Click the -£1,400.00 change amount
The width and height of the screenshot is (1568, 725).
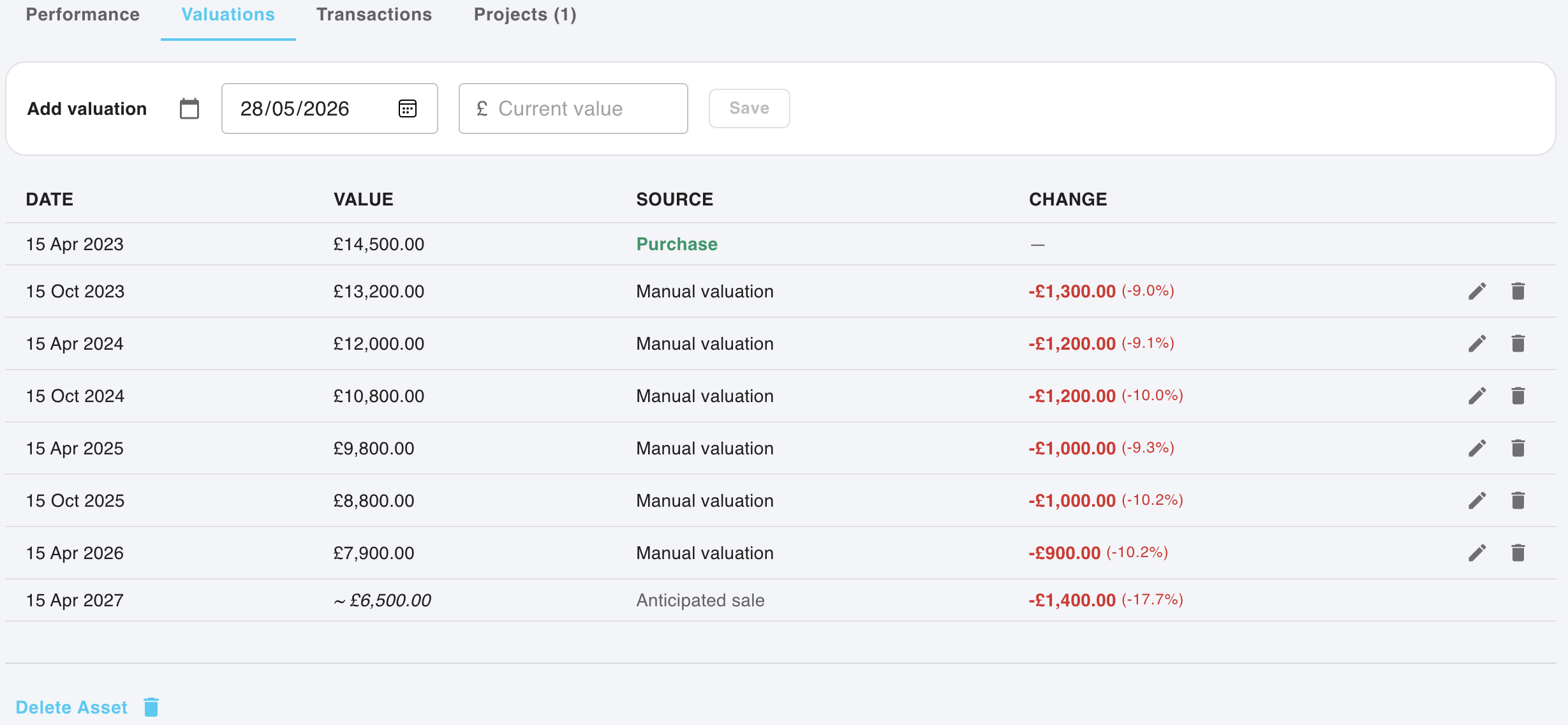click(x=1072, y=601)
